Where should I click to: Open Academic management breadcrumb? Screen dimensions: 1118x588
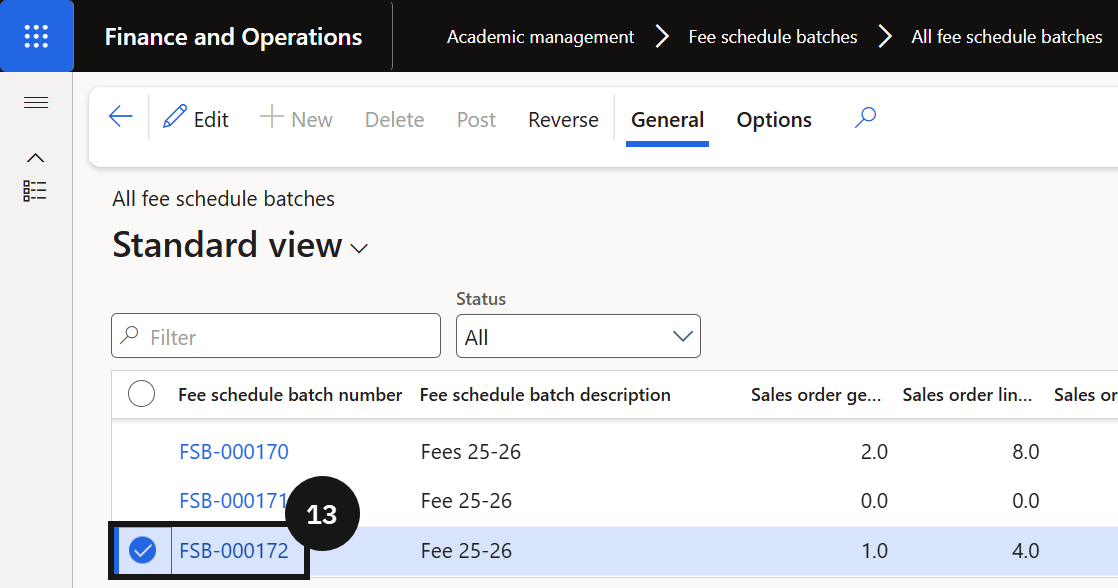tap(540, 37)
